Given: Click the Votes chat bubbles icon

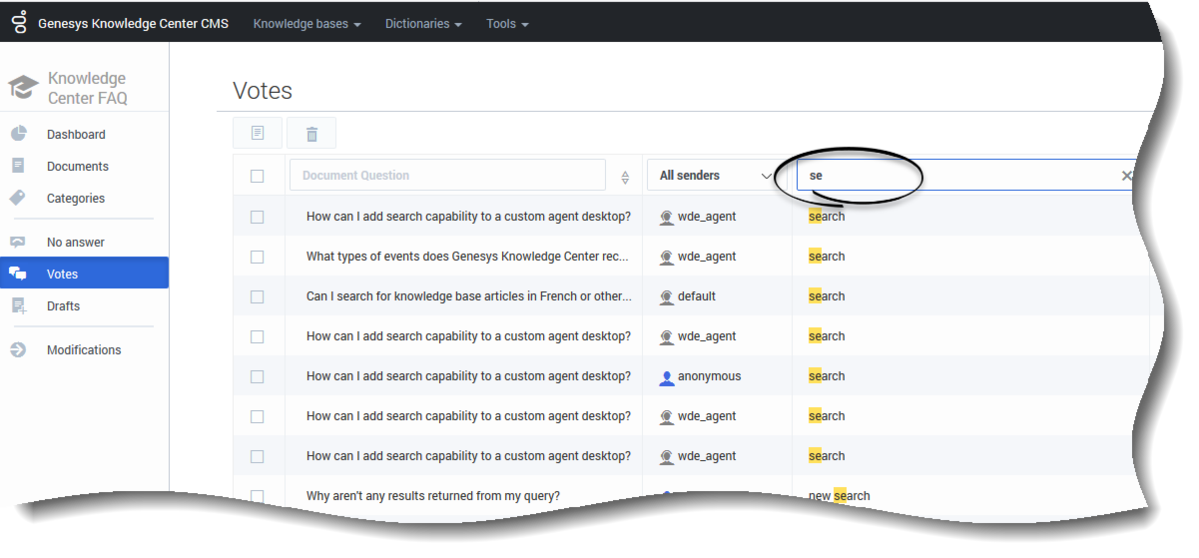Looking at the screenshot, I should click(18, 274).
